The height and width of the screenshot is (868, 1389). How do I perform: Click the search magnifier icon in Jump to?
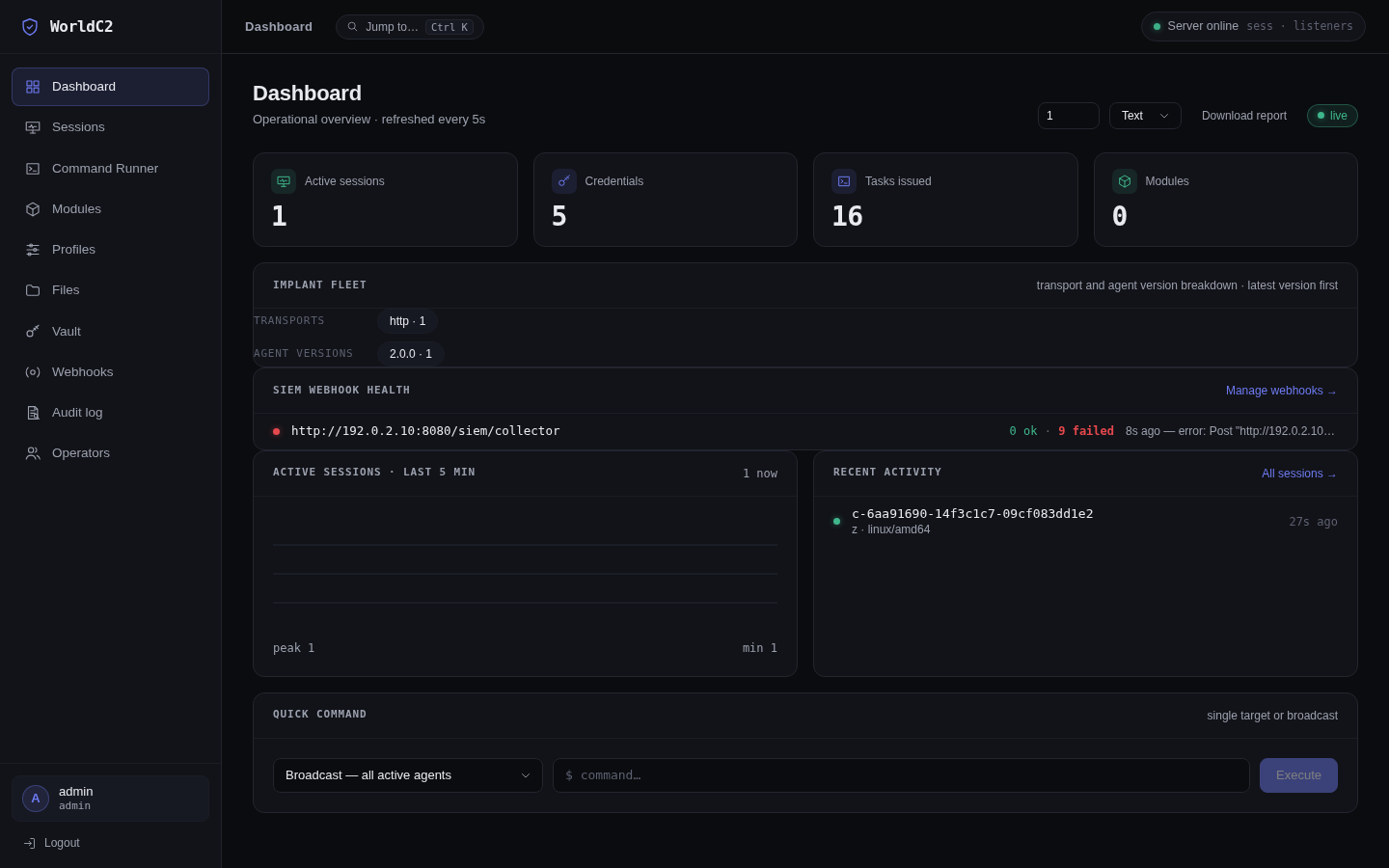coord(352,27)
